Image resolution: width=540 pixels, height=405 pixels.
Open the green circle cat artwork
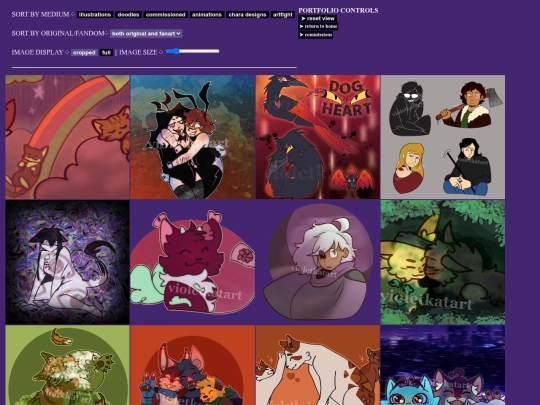tap(68, 365)
